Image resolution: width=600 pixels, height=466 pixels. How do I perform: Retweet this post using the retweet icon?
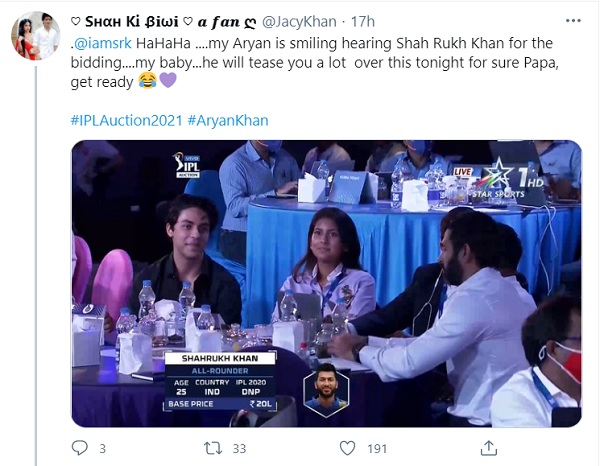click(x=213, y=448)
